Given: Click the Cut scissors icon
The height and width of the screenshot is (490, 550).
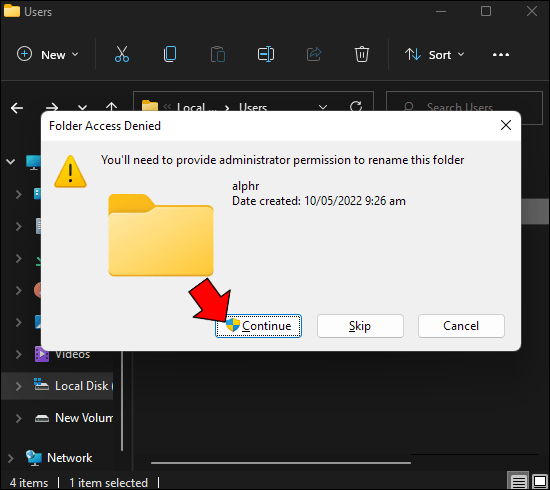Looking at the screenshot, I should click(x=122, y=54).
